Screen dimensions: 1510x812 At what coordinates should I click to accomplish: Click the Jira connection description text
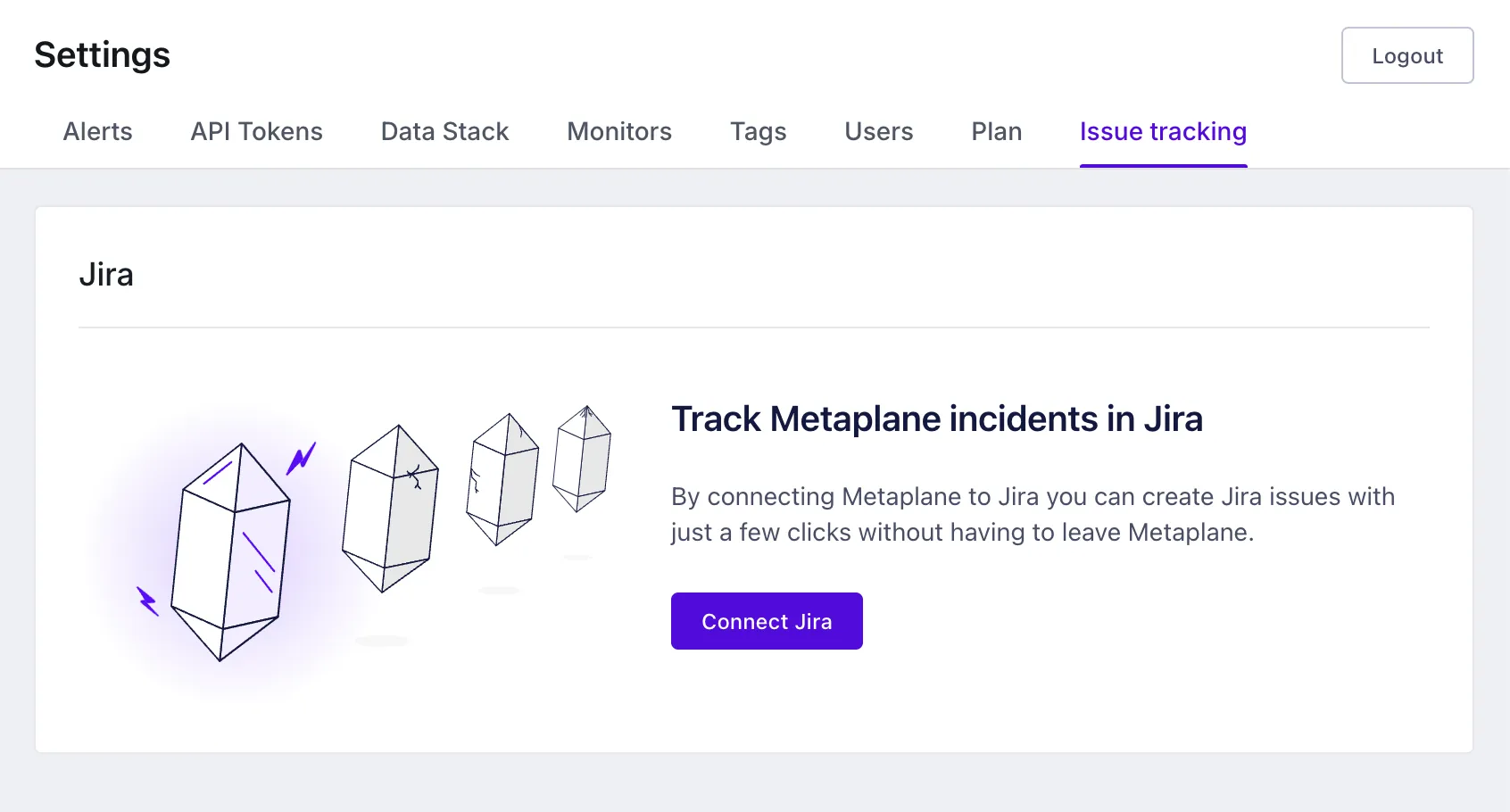click(1031, 514)
